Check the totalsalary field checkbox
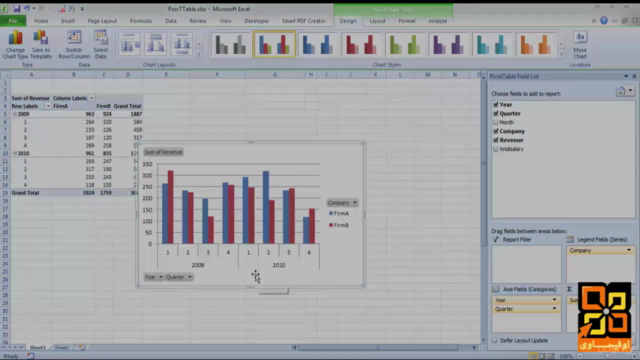This screenshot has height=360, width=640. [x=496, y=149]
